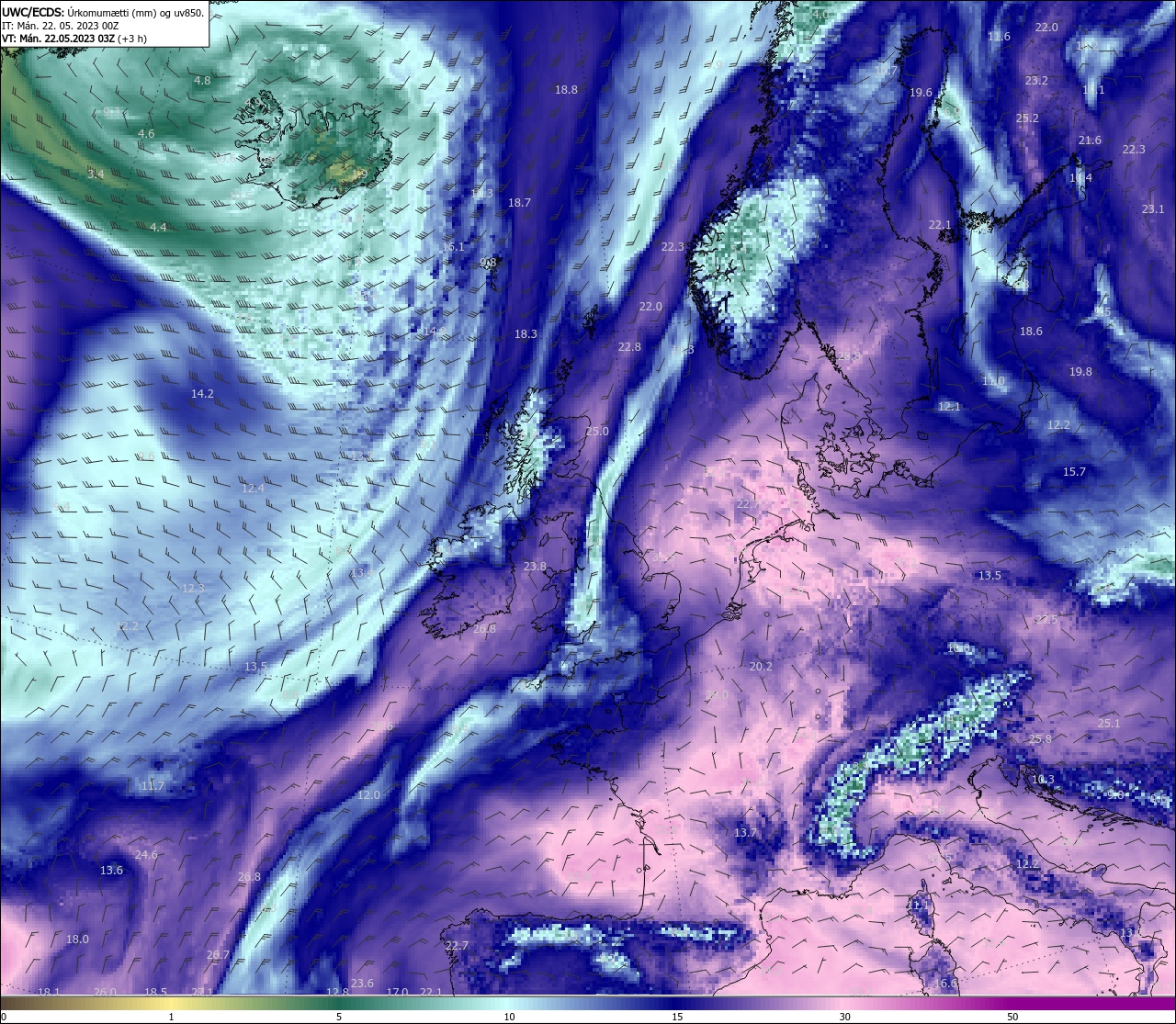Click the 4.6 value label
Image resolution: width=1176 pixels, height=1024 pixels.
(146, 134)
